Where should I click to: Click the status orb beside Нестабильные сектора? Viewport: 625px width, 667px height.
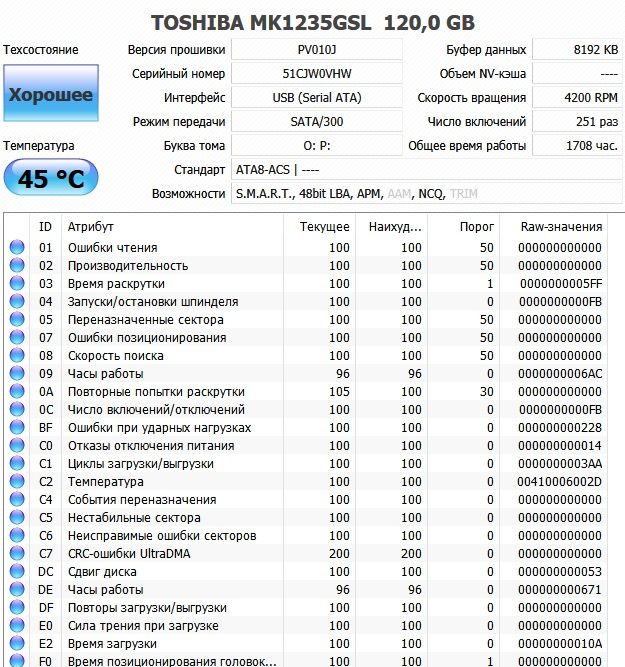(17, 517)
